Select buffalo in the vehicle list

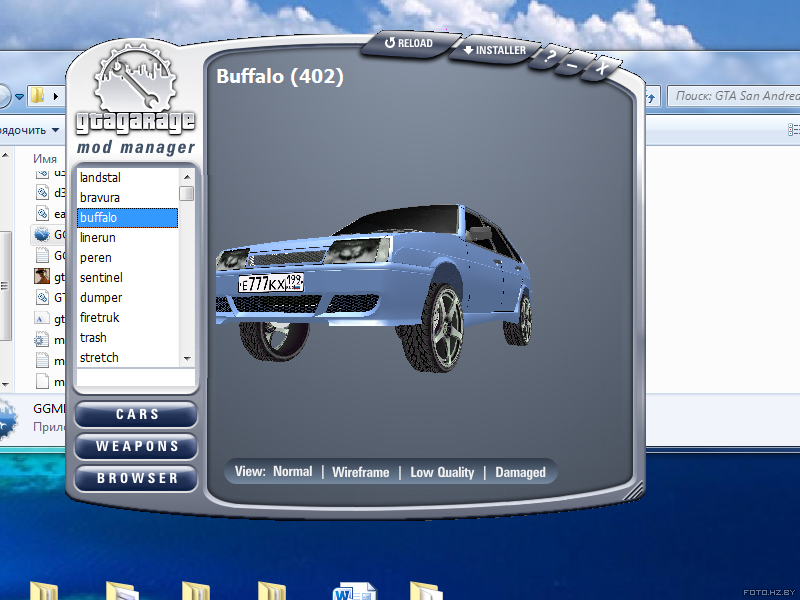point(128,218)
